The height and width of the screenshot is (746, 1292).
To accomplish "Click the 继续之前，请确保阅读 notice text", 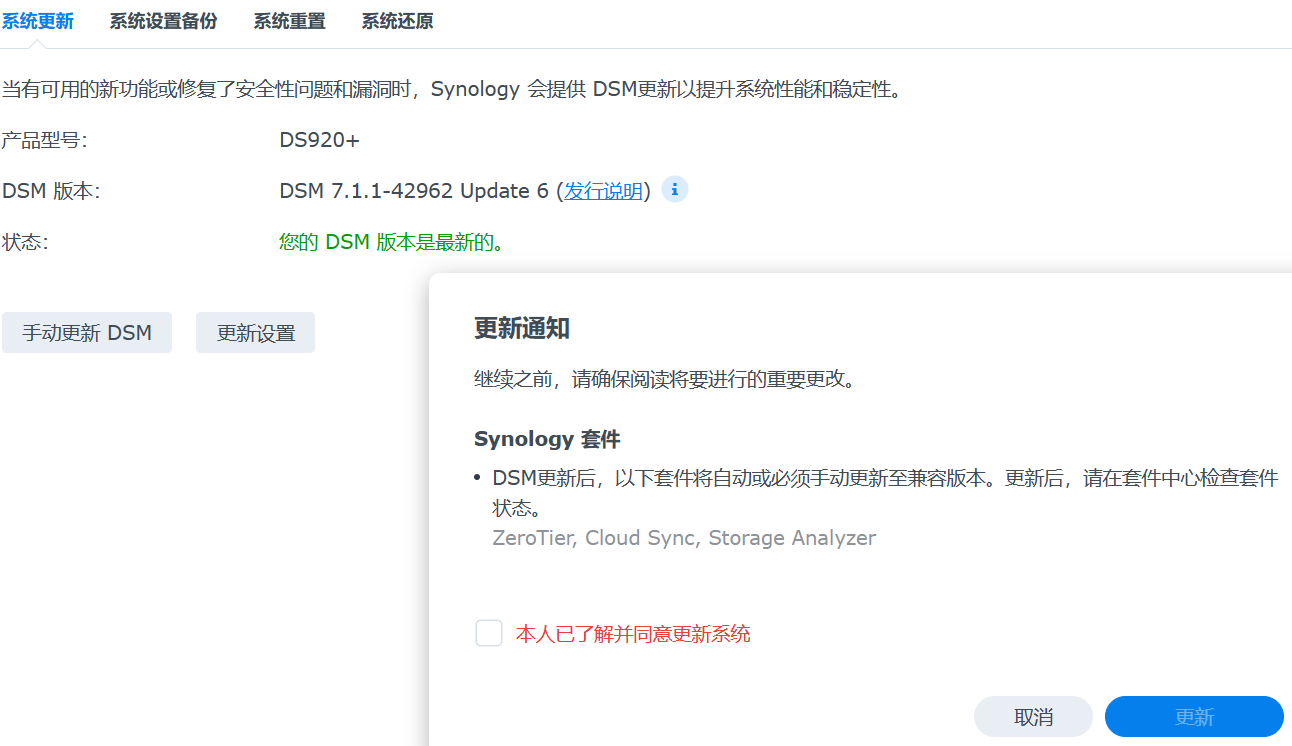I will [664, 380].
